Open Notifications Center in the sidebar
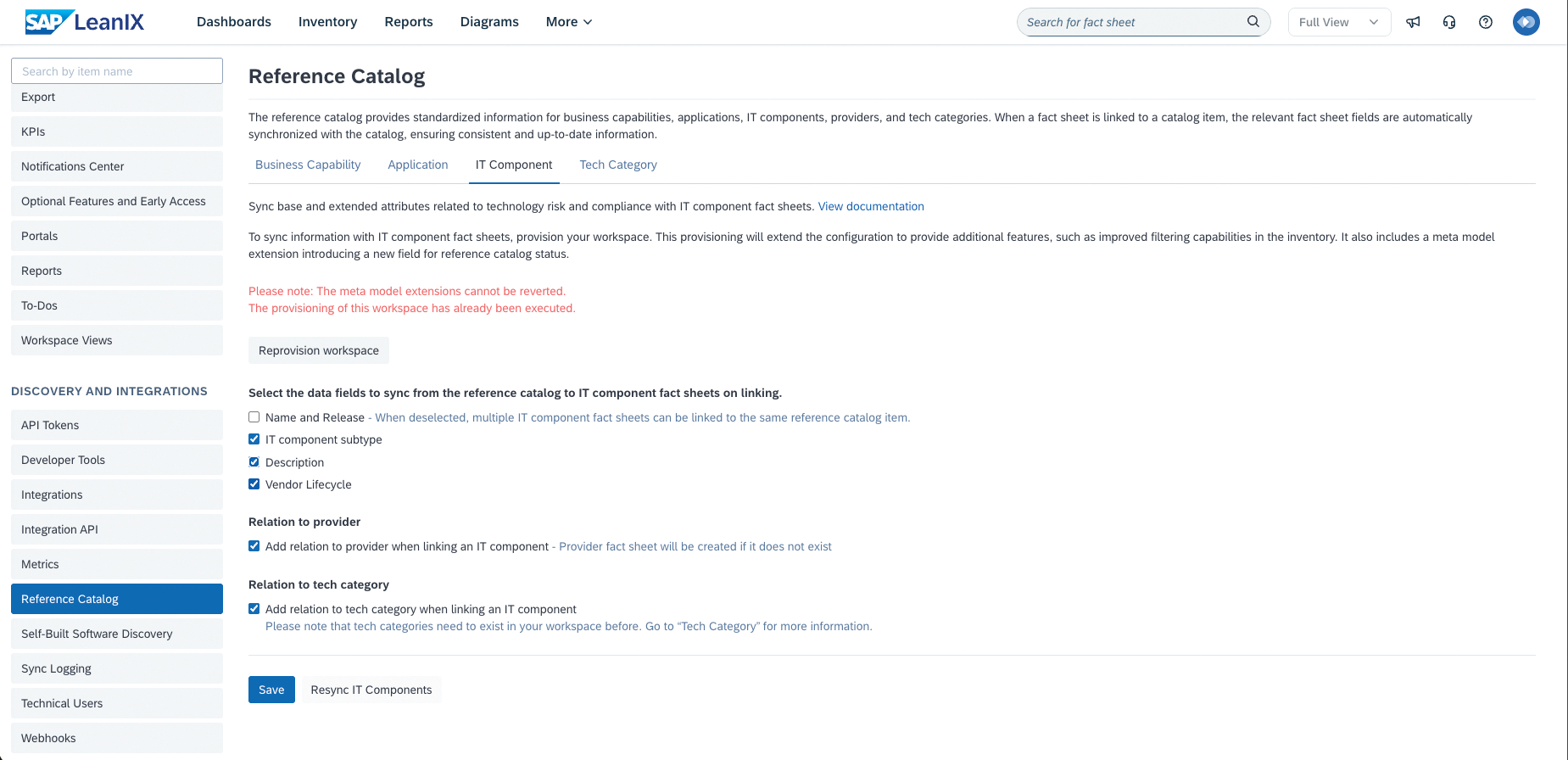 point(117,166)
